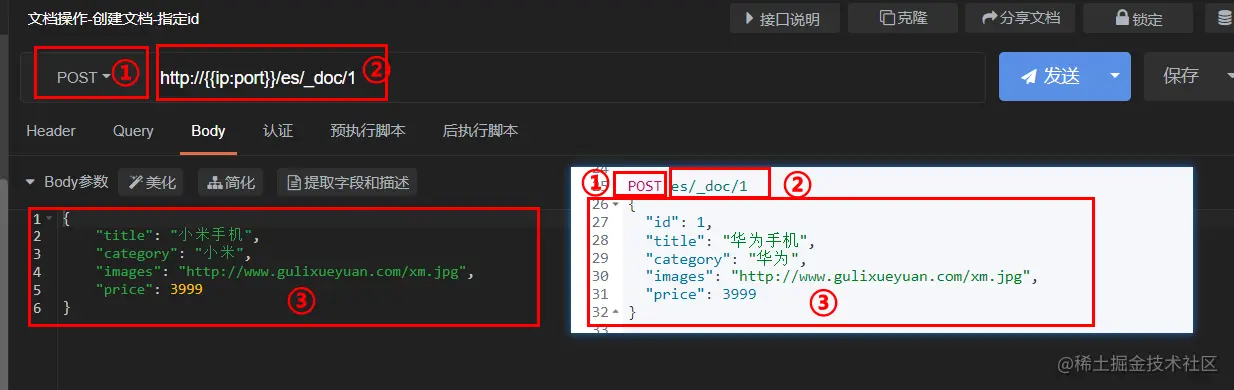The width and height of the screenshot is (1234, 390).
Task: Open the dropdown arrow beside 保存
Action: 1228,76
